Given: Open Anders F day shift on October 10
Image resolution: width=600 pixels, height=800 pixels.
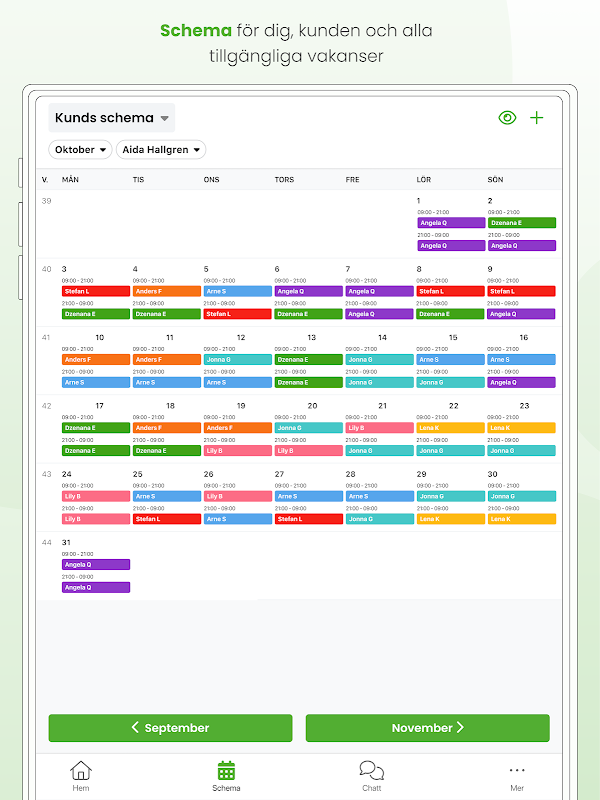Looking at the screenshot, I should pyautogui.click(x=96, y=360).
